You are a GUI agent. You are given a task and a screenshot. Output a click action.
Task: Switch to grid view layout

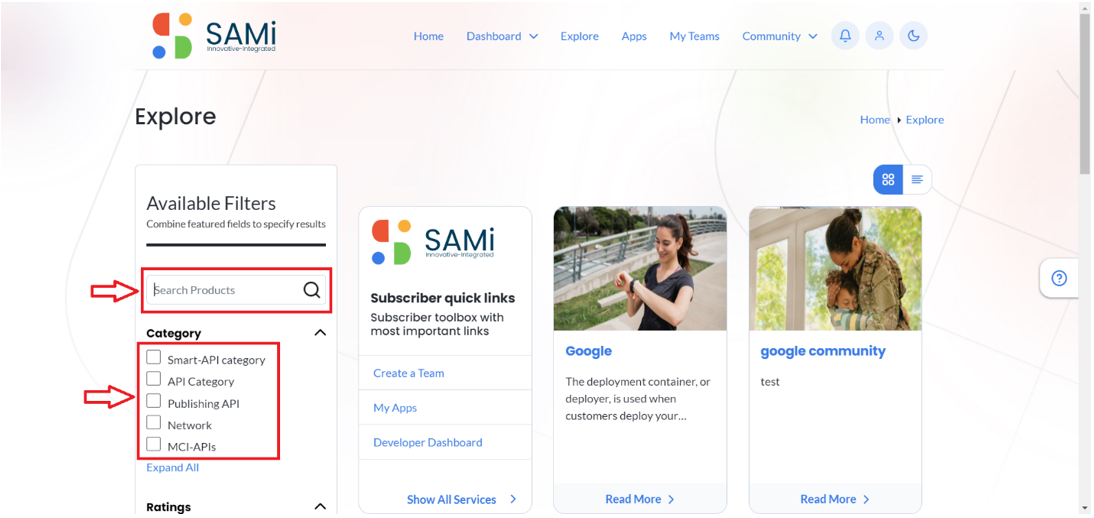point(888,179)
